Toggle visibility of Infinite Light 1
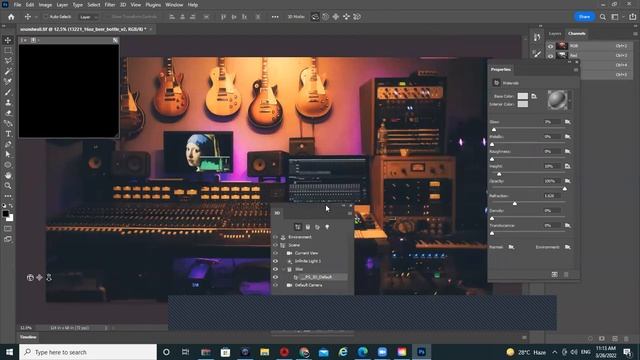Viewport: 640px width, 360px height. coord(275,261)
